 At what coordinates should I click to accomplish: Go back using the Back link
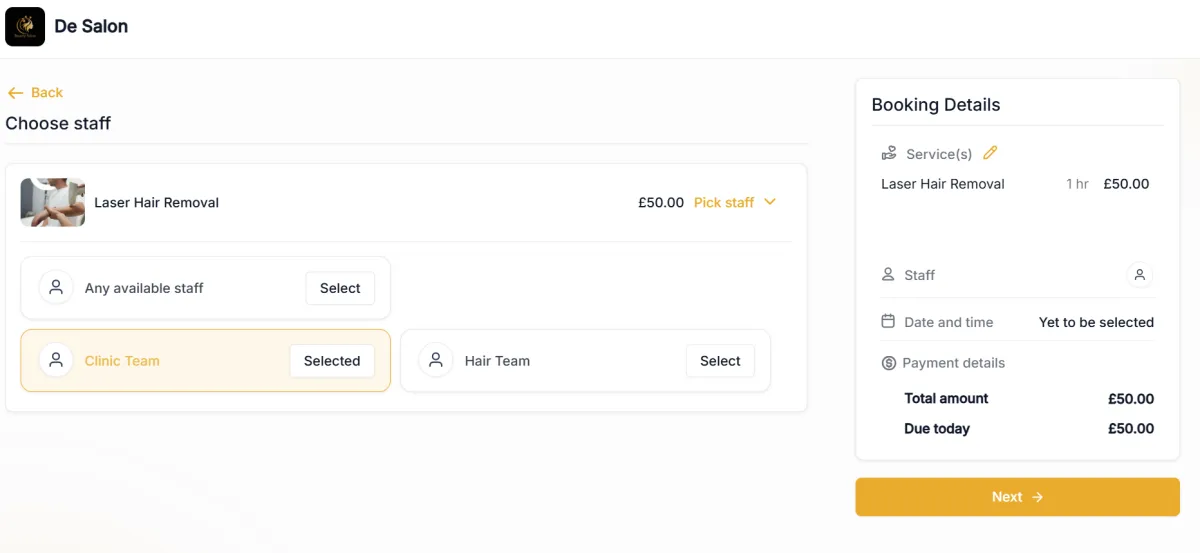coord(46,93)
